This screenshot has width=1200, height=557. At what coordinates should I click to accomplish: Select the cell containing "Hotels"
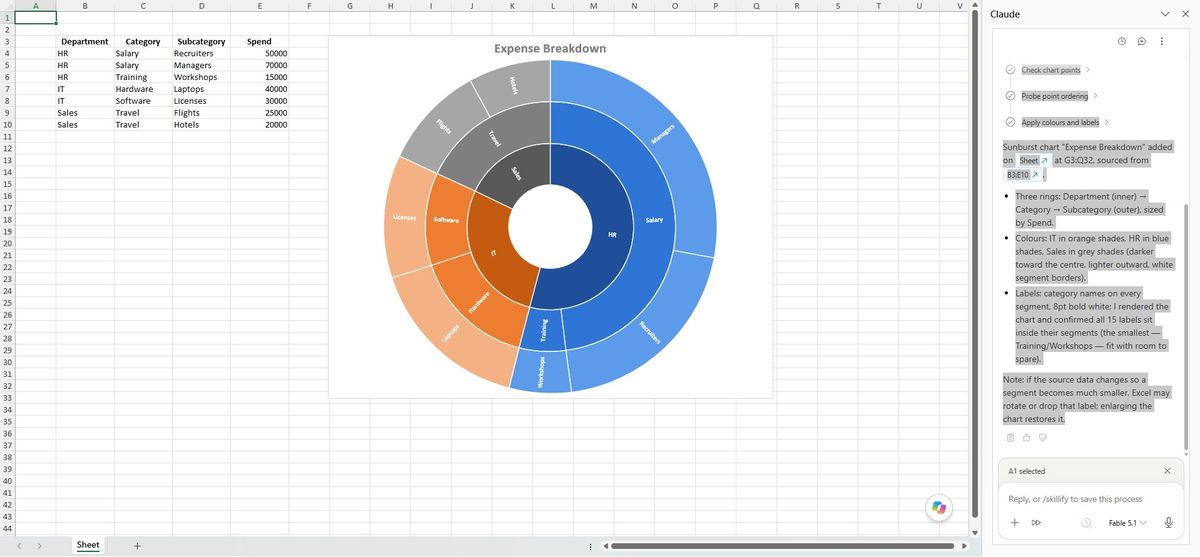(x=201, y=125)
